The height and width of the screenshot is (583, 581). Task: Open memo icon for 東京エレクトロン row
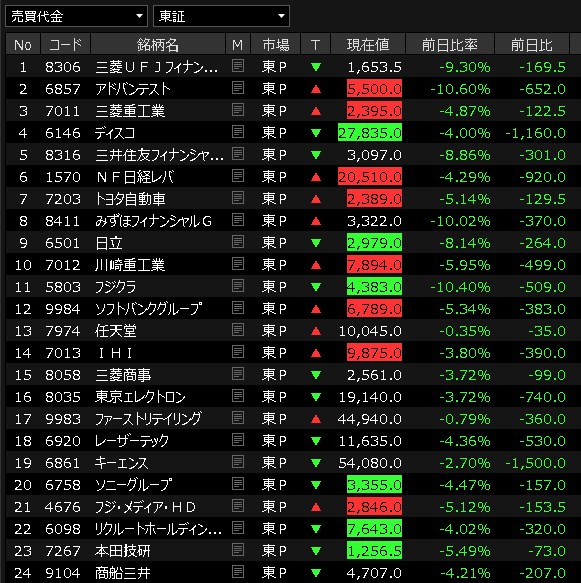(x=238, y=396)
